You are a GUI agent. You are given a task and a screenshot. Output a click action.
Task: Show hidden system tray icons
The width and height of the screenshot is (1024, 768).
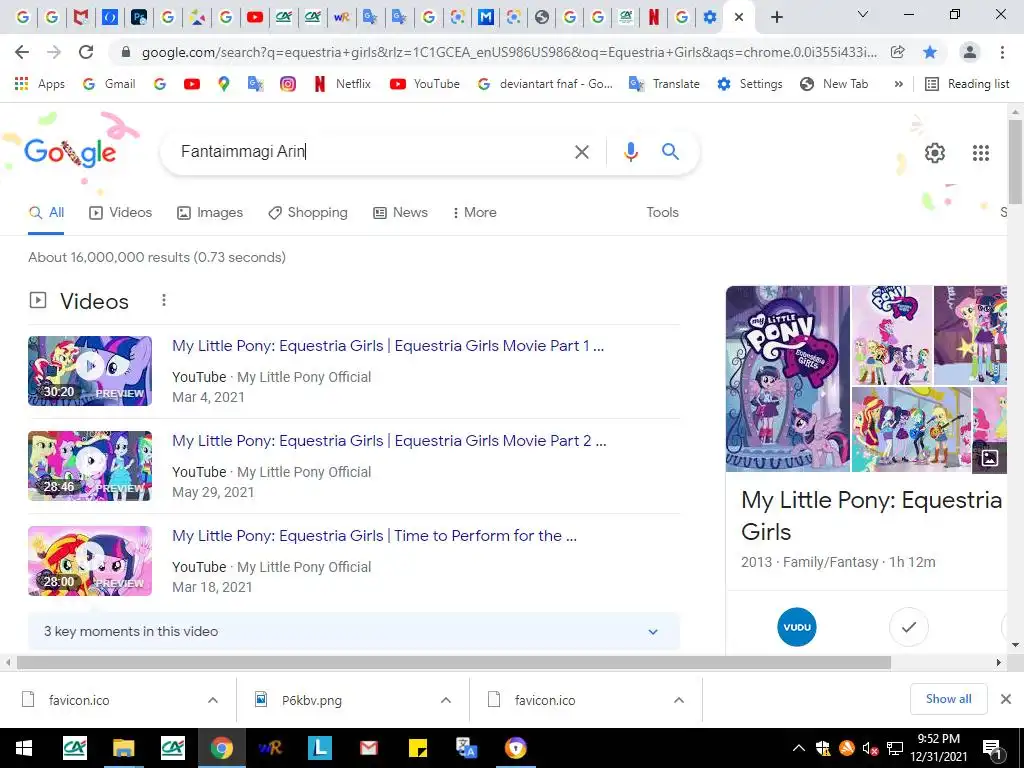(798, 748)
